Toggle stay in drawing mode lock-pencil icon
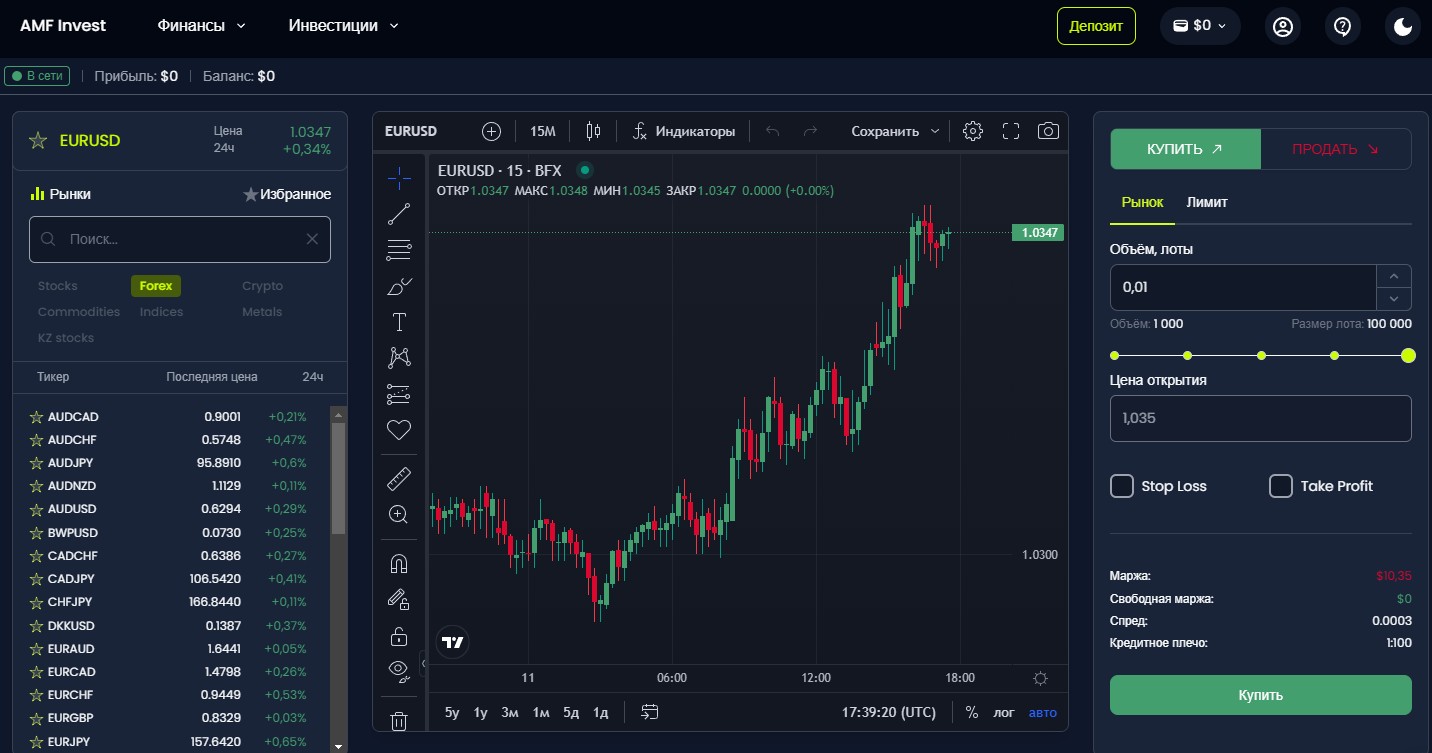 click(x=399, y=600)
